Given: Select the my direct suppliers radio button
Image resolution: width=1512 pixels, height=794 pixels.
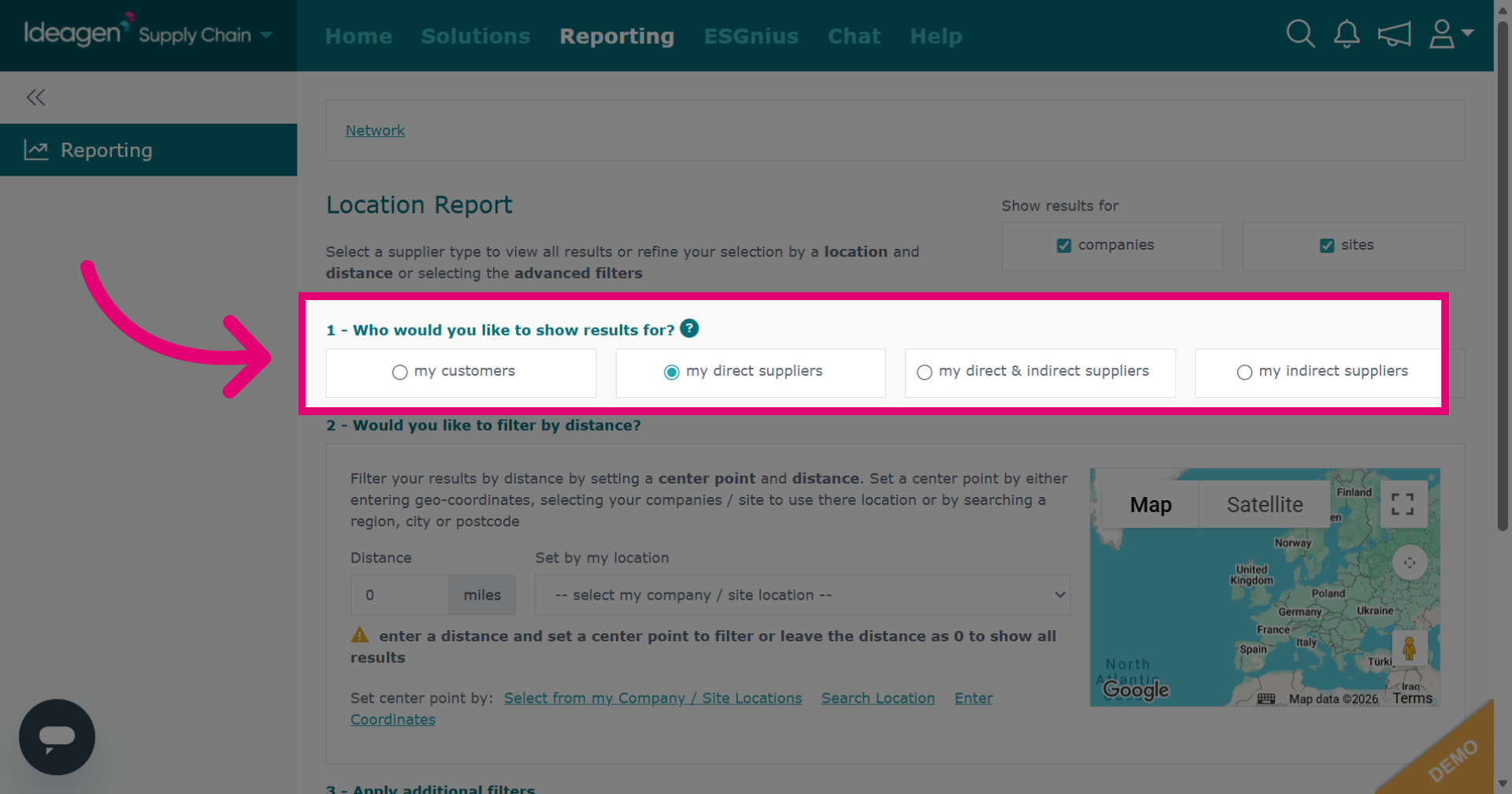Looking at the screenshot, I should tap(672, 373).
